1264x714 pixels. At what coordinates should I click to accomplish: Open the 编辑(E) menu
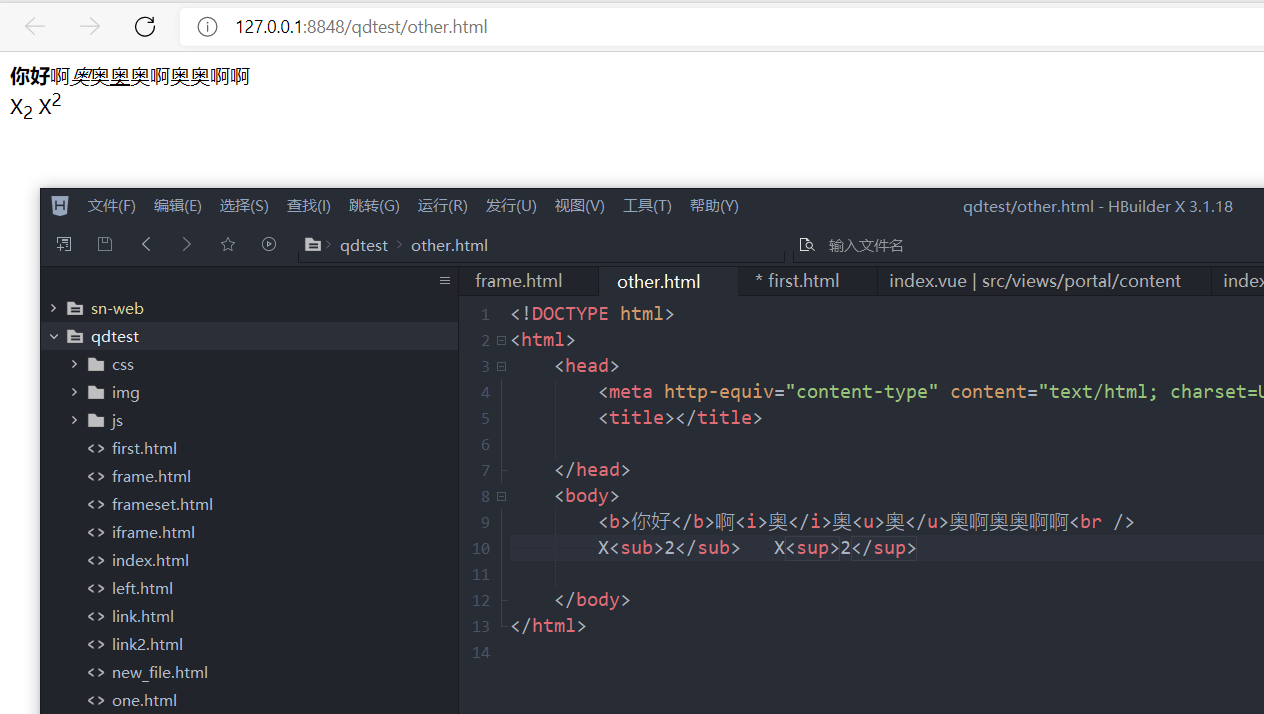pyautogui.click(x=178, y=206)
